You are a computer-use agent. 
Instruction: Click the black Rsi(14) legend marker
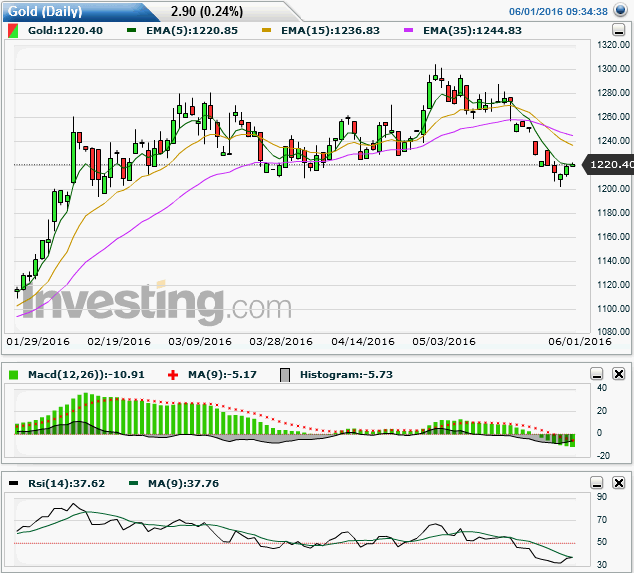[13, 483]
